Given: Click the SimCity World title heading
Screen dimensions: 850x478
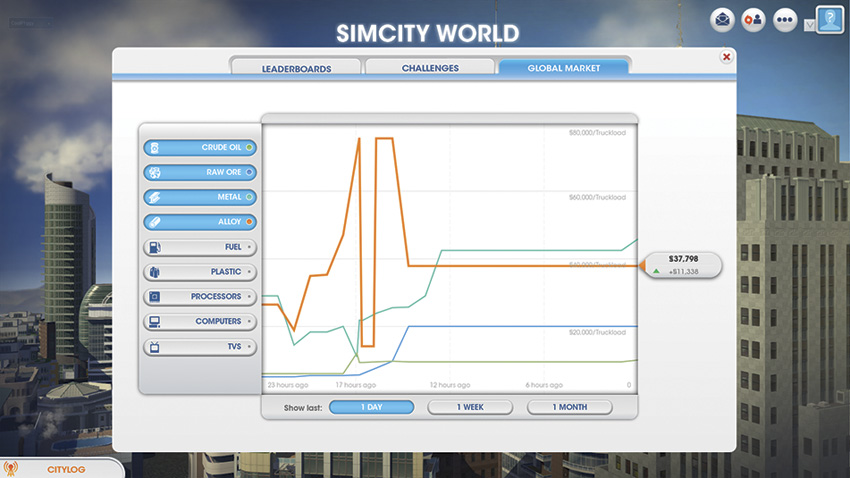Looking at the screenshot, I should pyautogui.click(x=427, y=33).
